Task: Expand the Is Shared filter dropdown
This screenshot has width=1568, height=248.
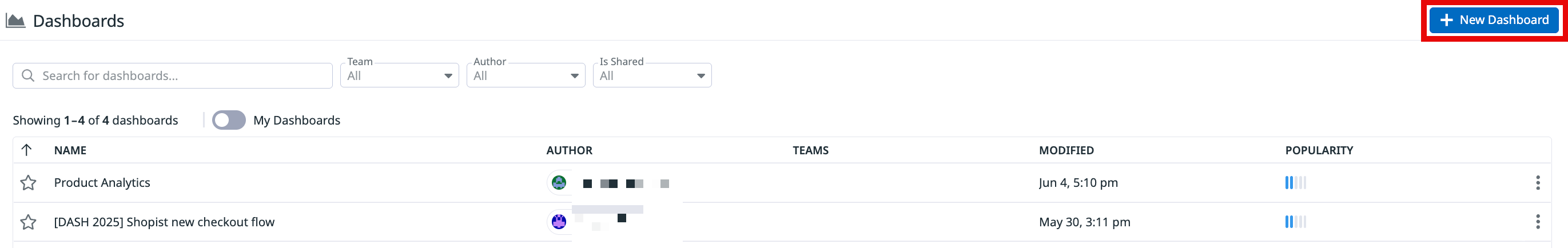Action: [x=652, y=76]
